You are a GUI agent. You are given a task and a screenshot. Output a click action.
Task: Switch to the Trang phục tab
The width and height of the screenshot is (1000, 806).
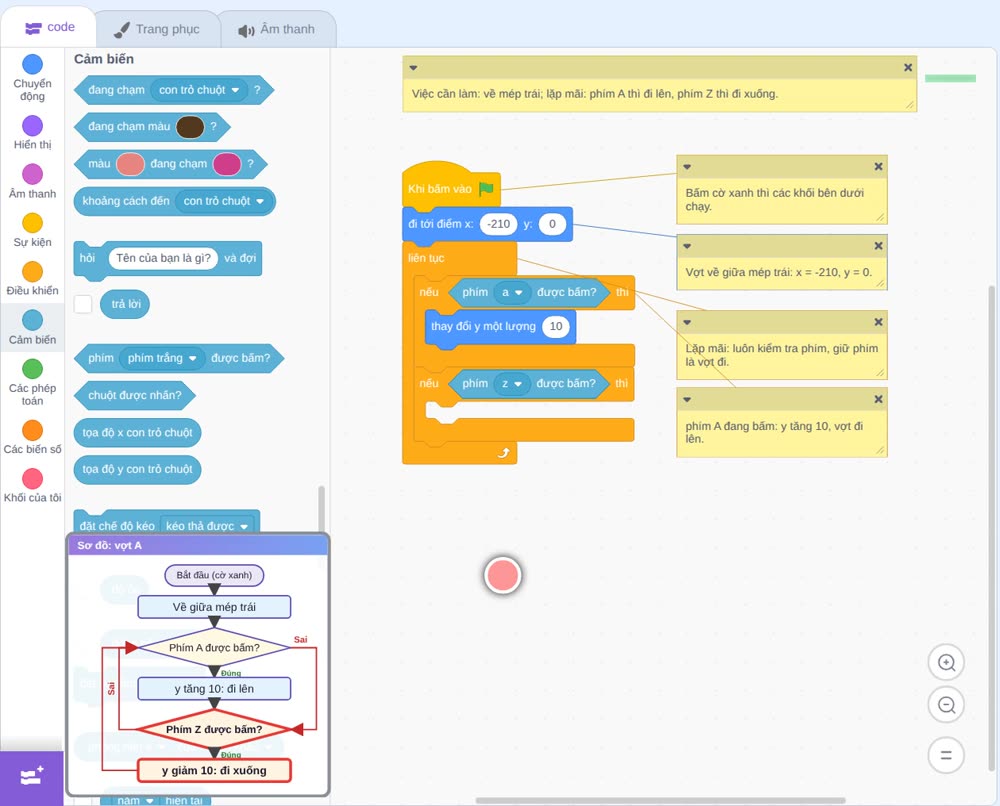tap(157, 29)
